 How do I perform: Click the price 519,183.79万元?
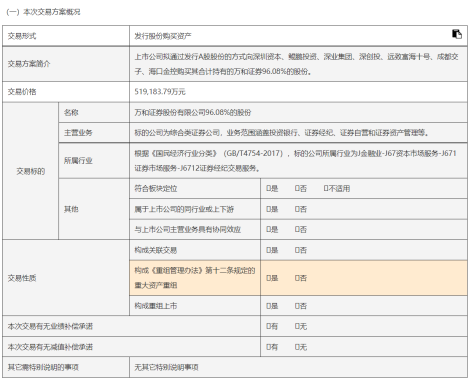click(x=160, y=92)
